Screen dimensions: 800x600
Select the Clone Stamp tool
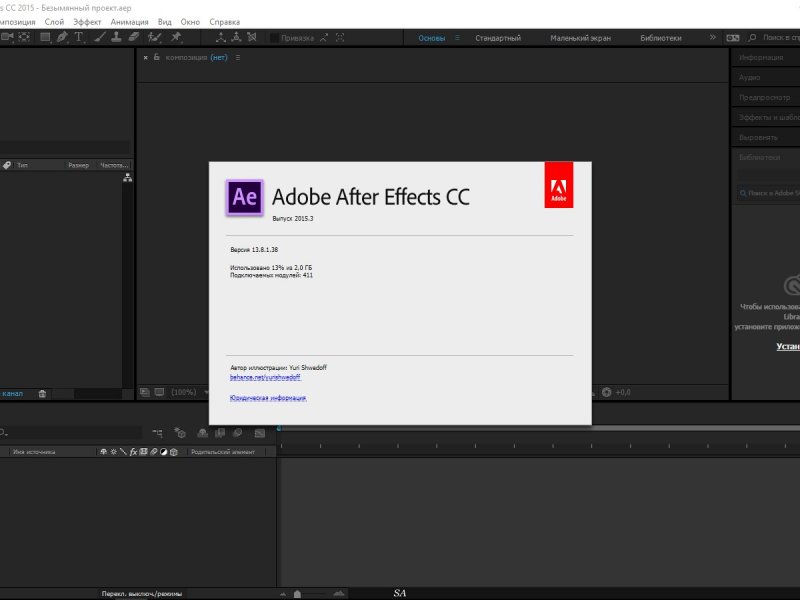(116, 37)
